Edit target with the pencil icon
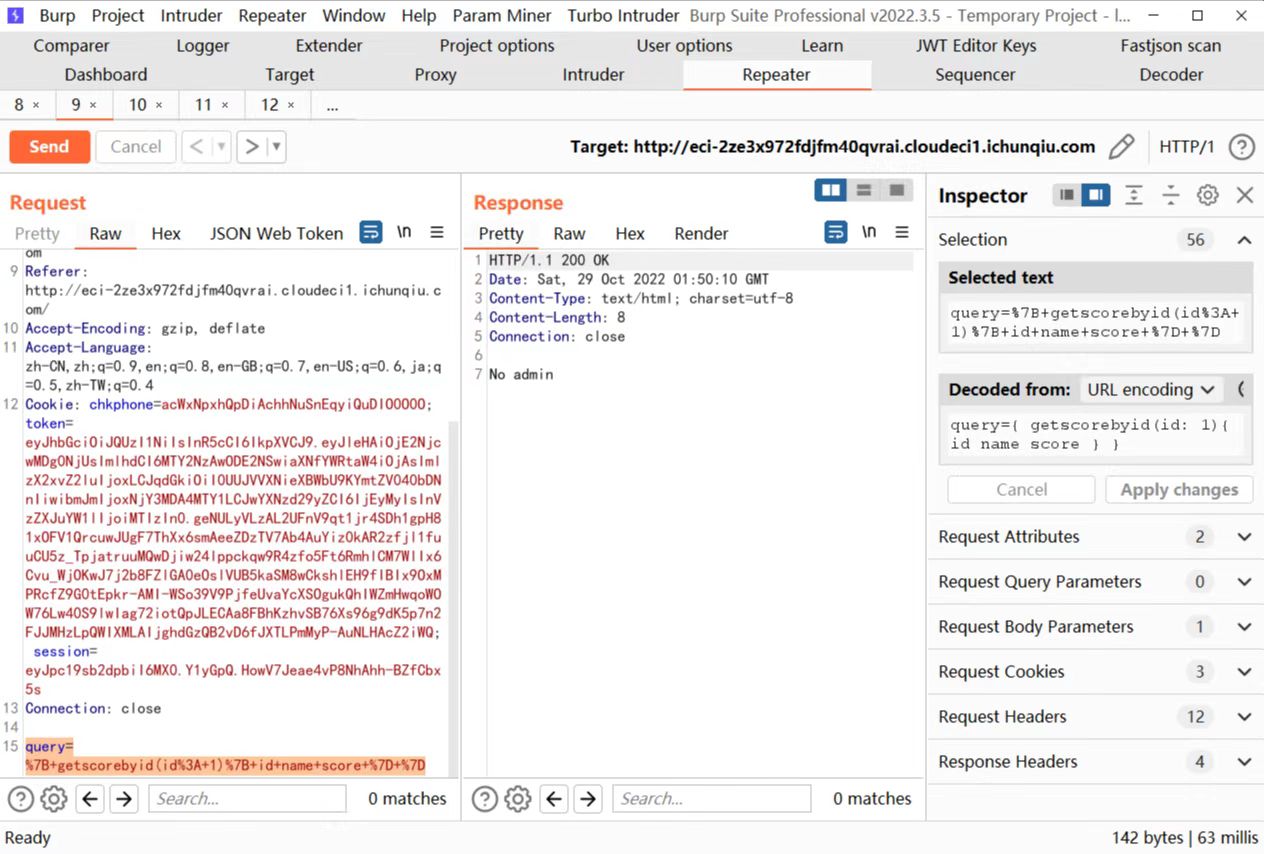The image size is (1264, 854). [1122, 147]
